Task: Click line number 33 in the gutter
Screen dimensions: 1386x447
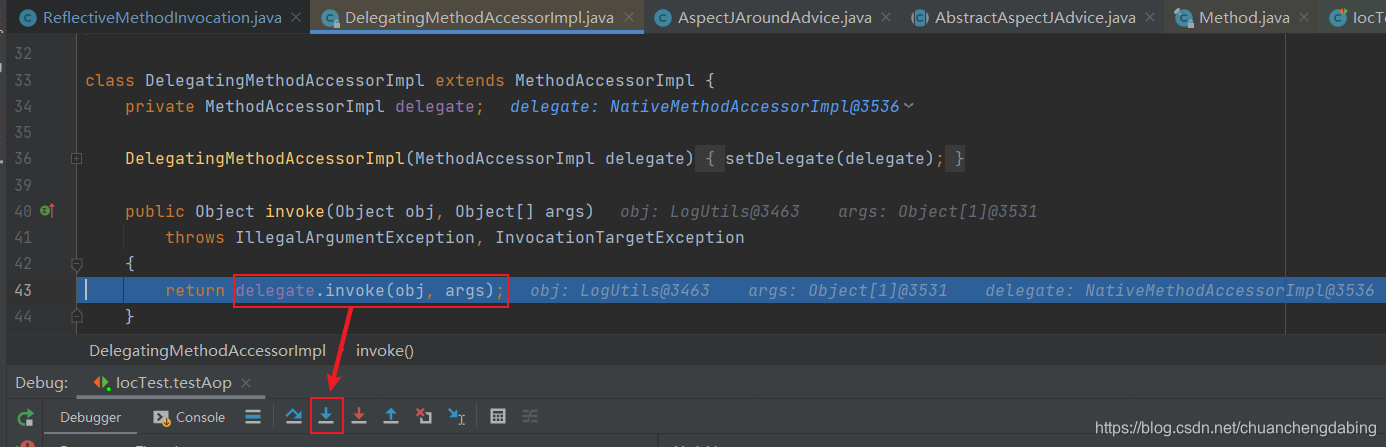Action: point(23,80)
